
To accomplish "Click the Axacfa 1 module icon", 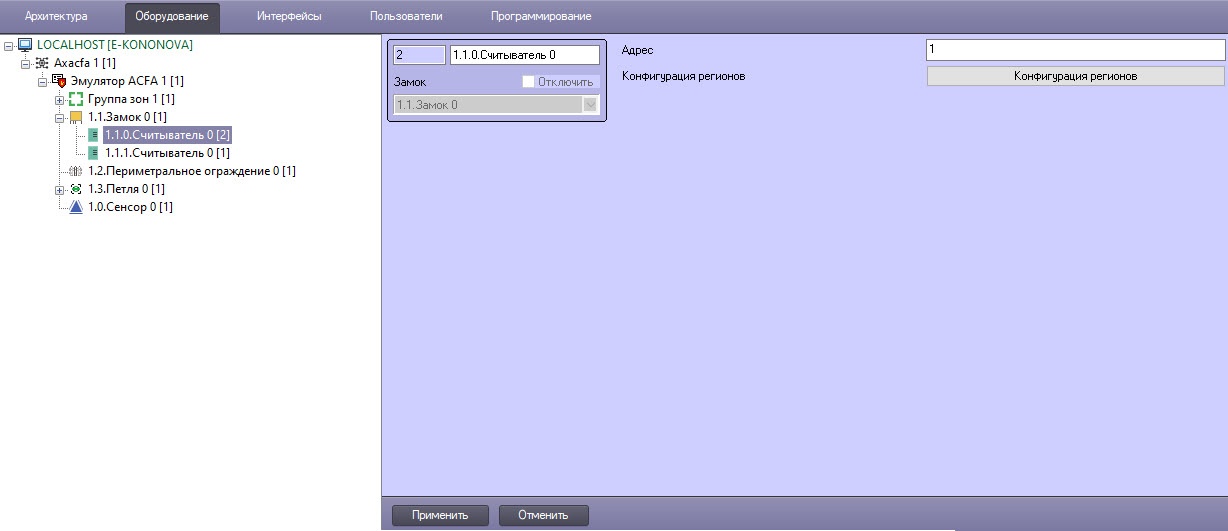I will click(x=42, y=63).
